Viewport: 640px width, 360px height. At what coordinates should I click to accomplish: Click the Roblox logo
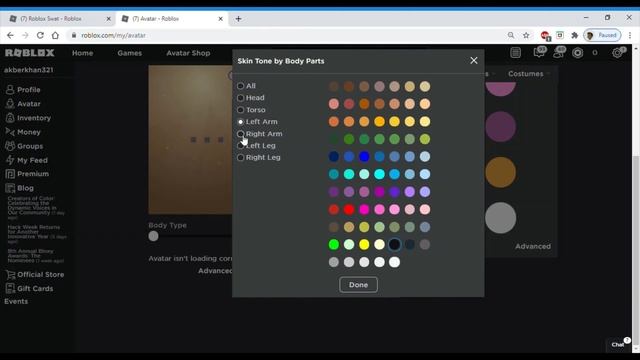(29, 53)
